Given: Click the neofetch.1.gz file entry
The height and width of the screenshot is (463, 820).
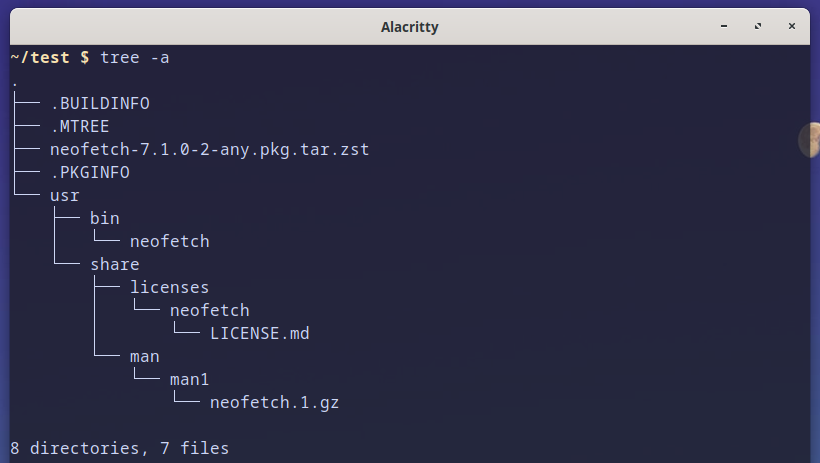Looking at the screenshot, I should tap(275, 402).
